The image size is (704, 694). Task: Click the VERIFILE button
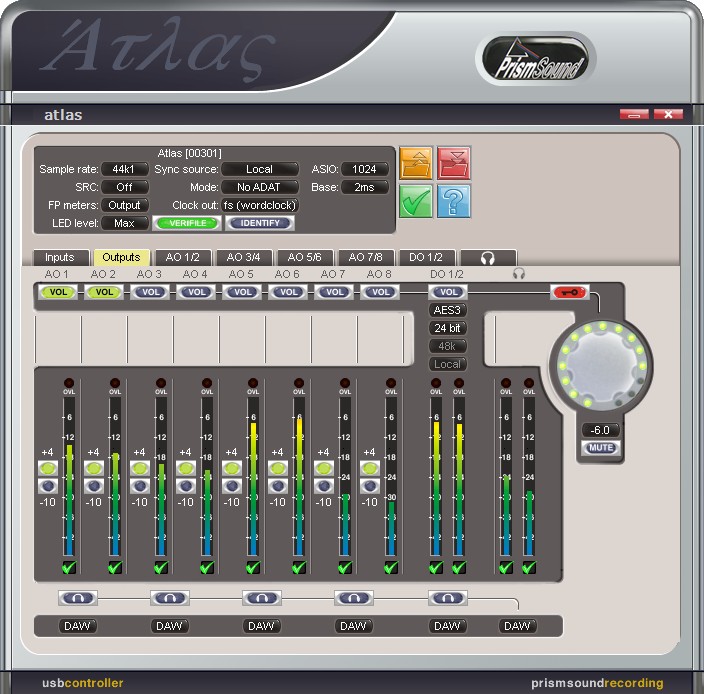pyautogui.click(x=187, y=223)
